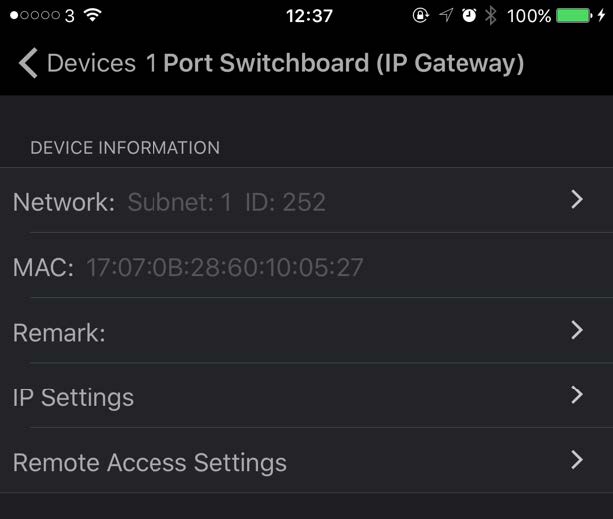Image resolution: width=613 pixels, height=519 pixels.
Task: Tap the rotation lock status icon
Action: tap(421, 16)
